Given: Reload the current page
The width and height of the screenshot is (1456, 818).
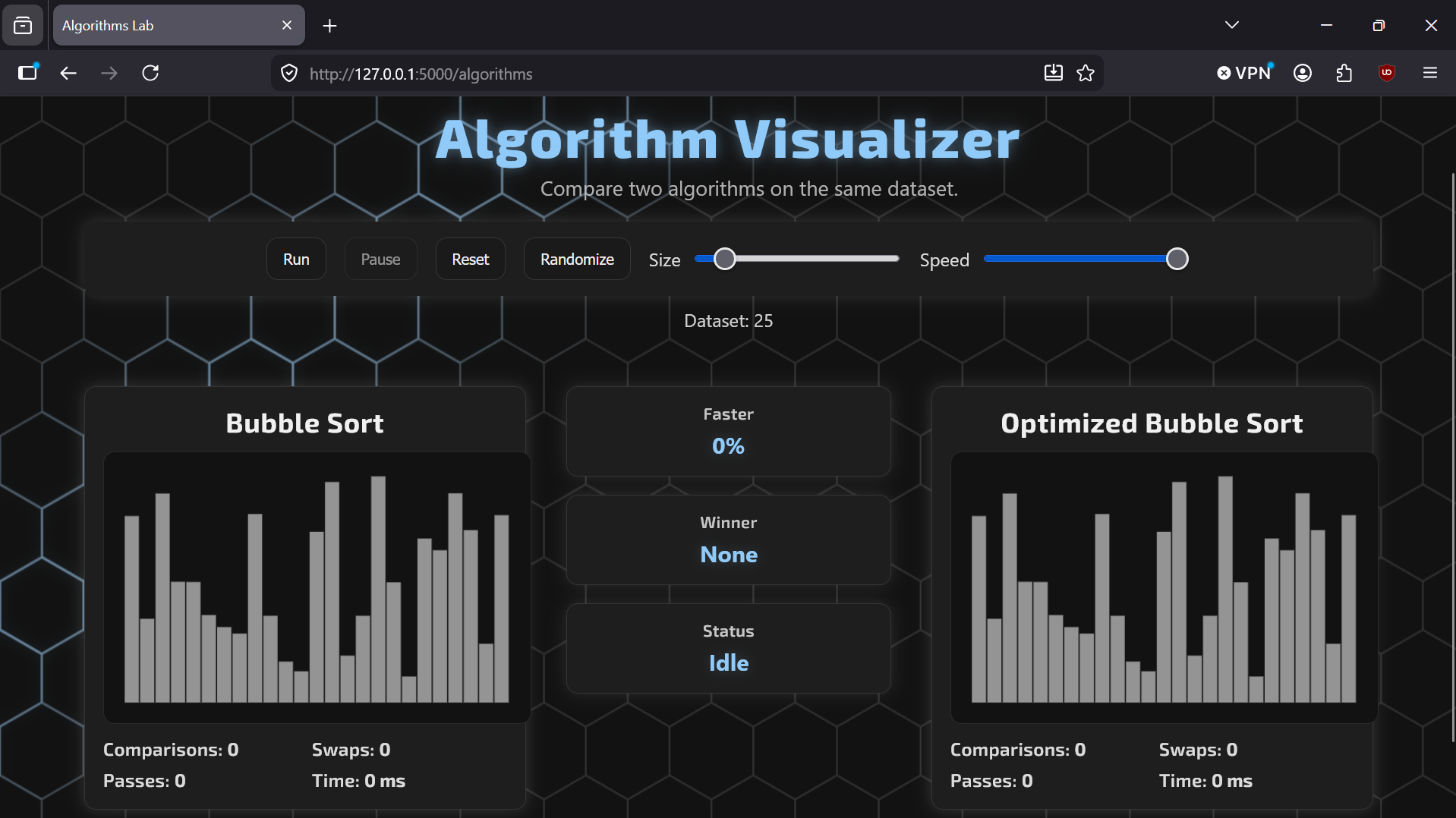Looking at the screenshot, I should [150, 73].
